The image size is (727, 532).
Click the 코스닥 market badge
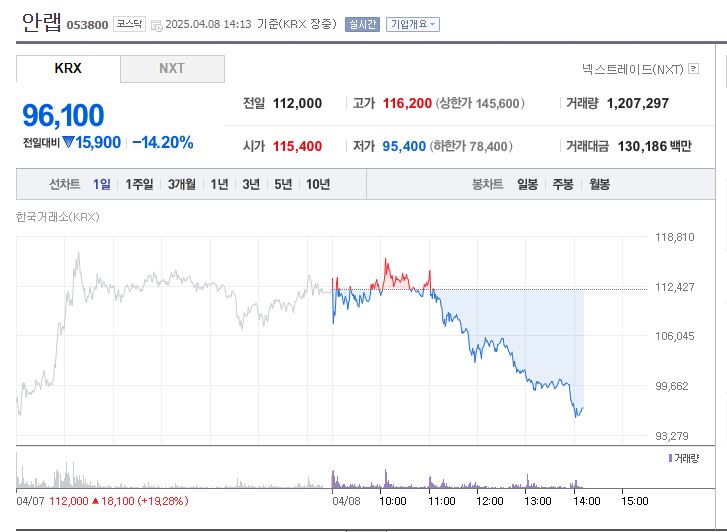tap(129, 24)
